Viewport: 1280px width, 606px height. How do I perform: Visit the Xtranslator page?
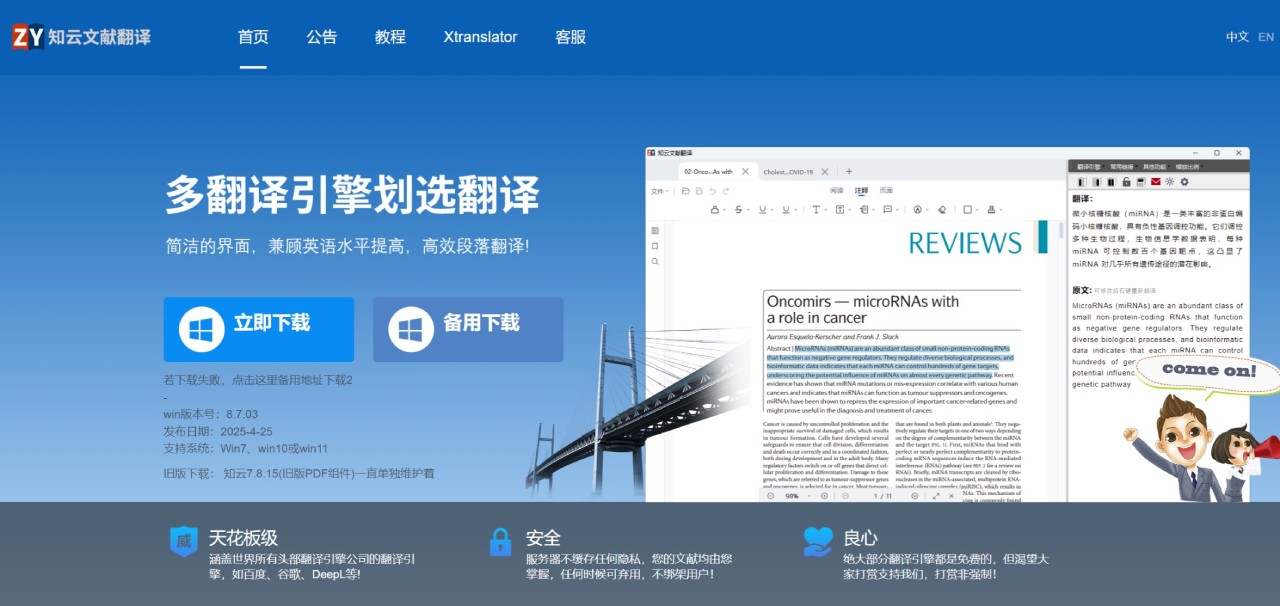480,37
